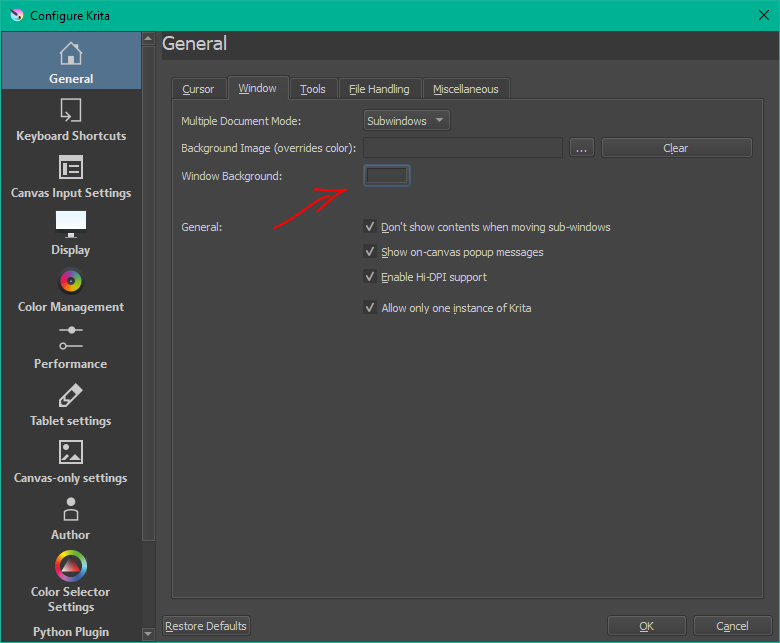The width and height of the screenshot is (780, 643).
Task: Click the Restore Defaults button
Action: pyautogui.click(x=206, y=626)
